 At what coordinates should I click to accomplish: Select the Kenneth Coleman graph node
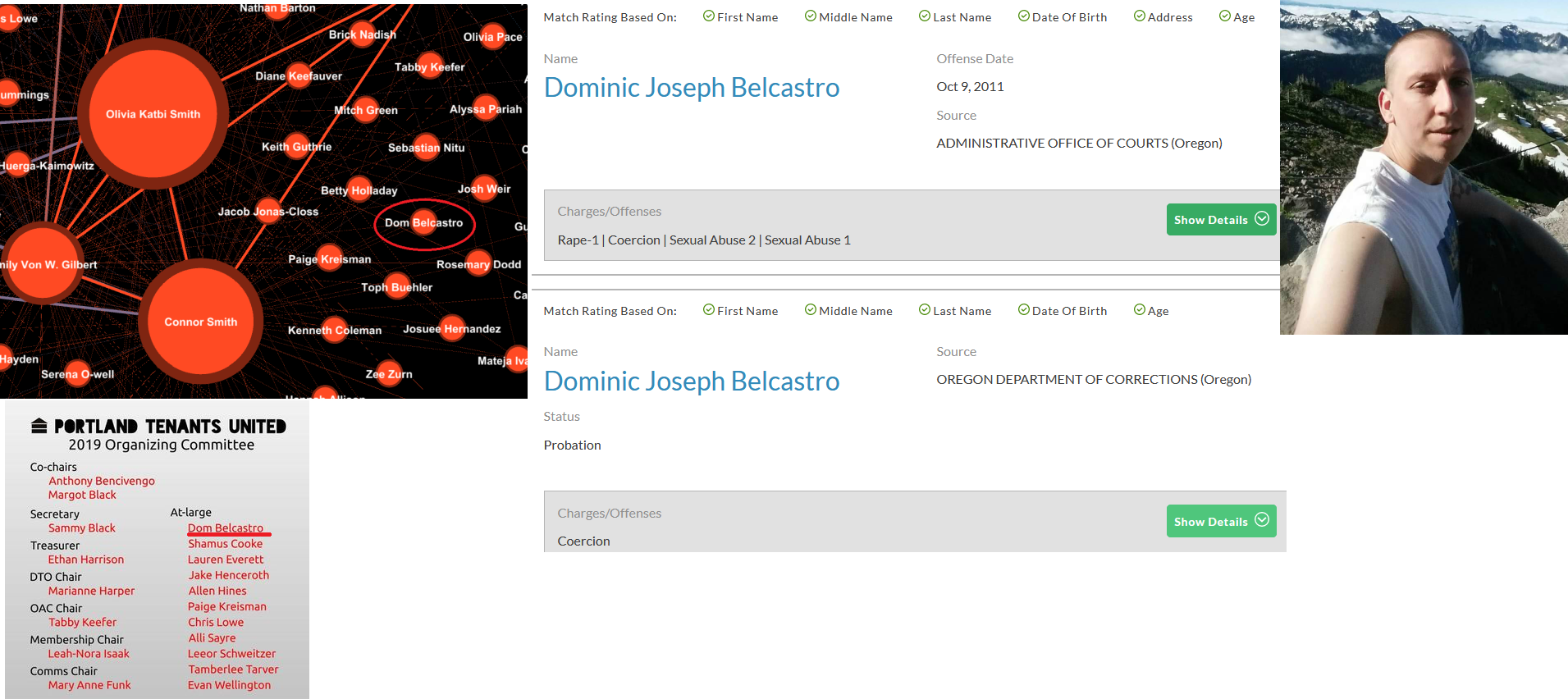[x=334, y=330]
